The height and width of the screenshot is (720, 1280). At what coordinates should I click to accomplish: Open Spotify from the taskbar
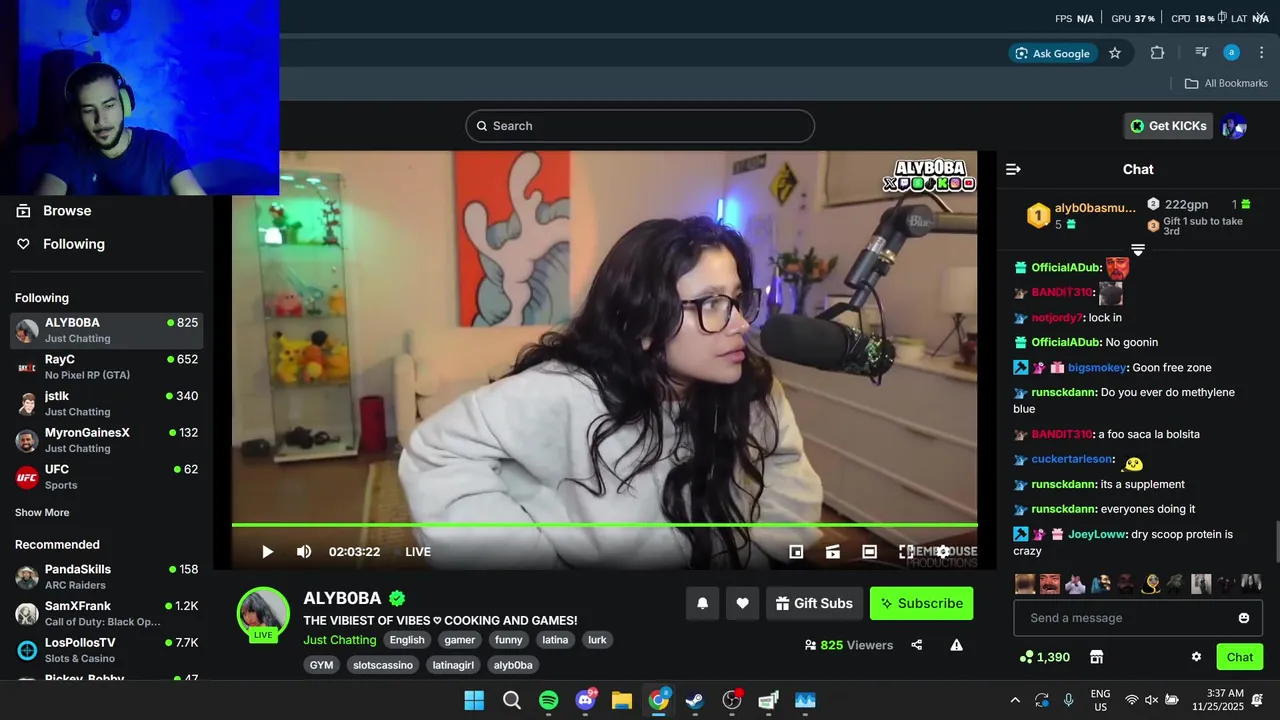[549, 700]
